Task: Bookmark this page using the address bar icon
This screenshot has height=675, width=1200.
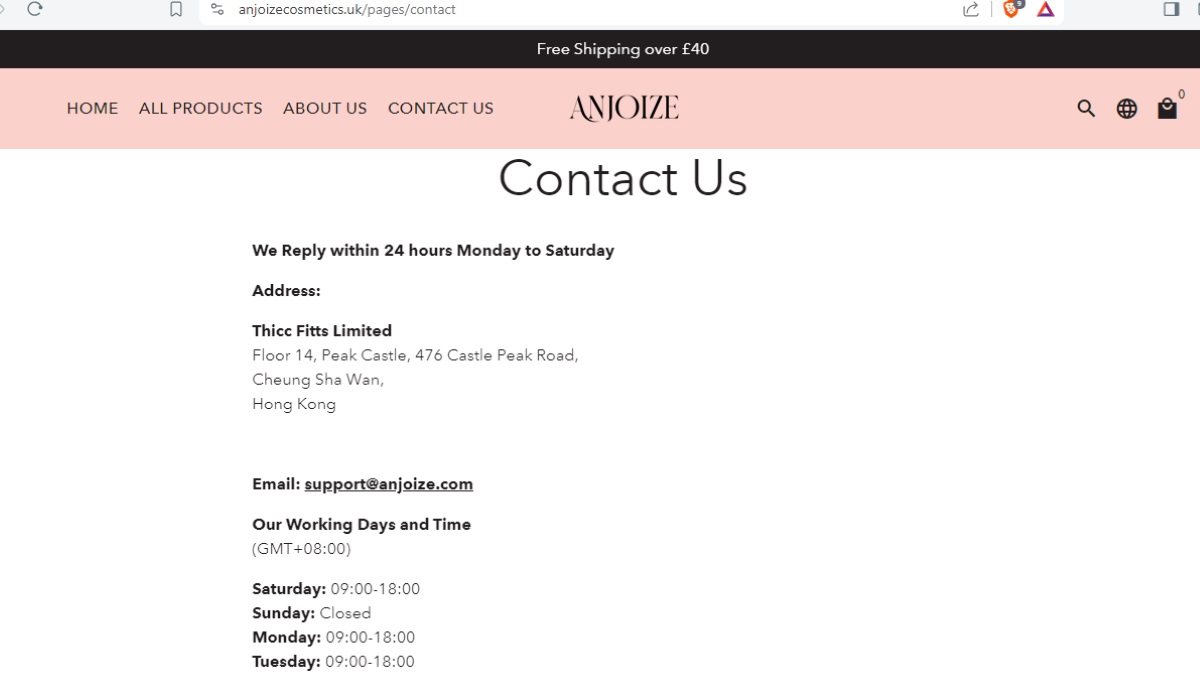Action: [176, 9]
